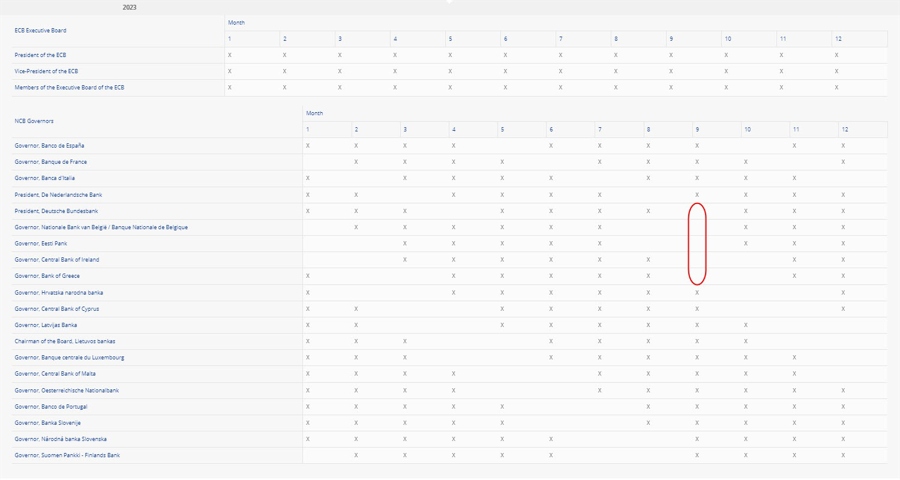The height and width of the screenshot is (480, 900).
Task: Click "Chairman of the Board, Lietuvos bankas"
Action: point(65,341)
